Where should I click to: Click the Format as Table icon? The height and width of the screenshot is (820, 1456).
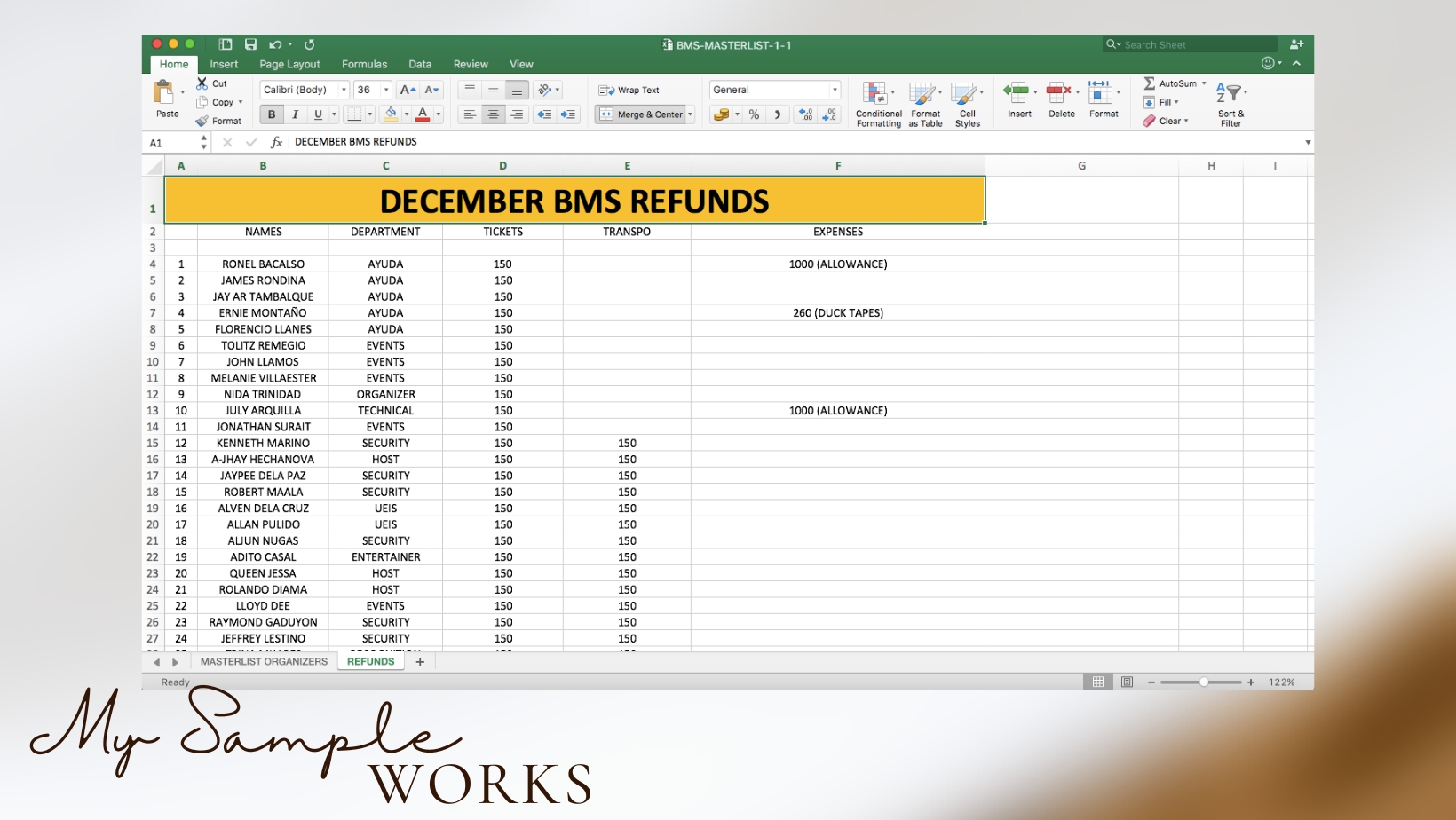click(925, 104)
